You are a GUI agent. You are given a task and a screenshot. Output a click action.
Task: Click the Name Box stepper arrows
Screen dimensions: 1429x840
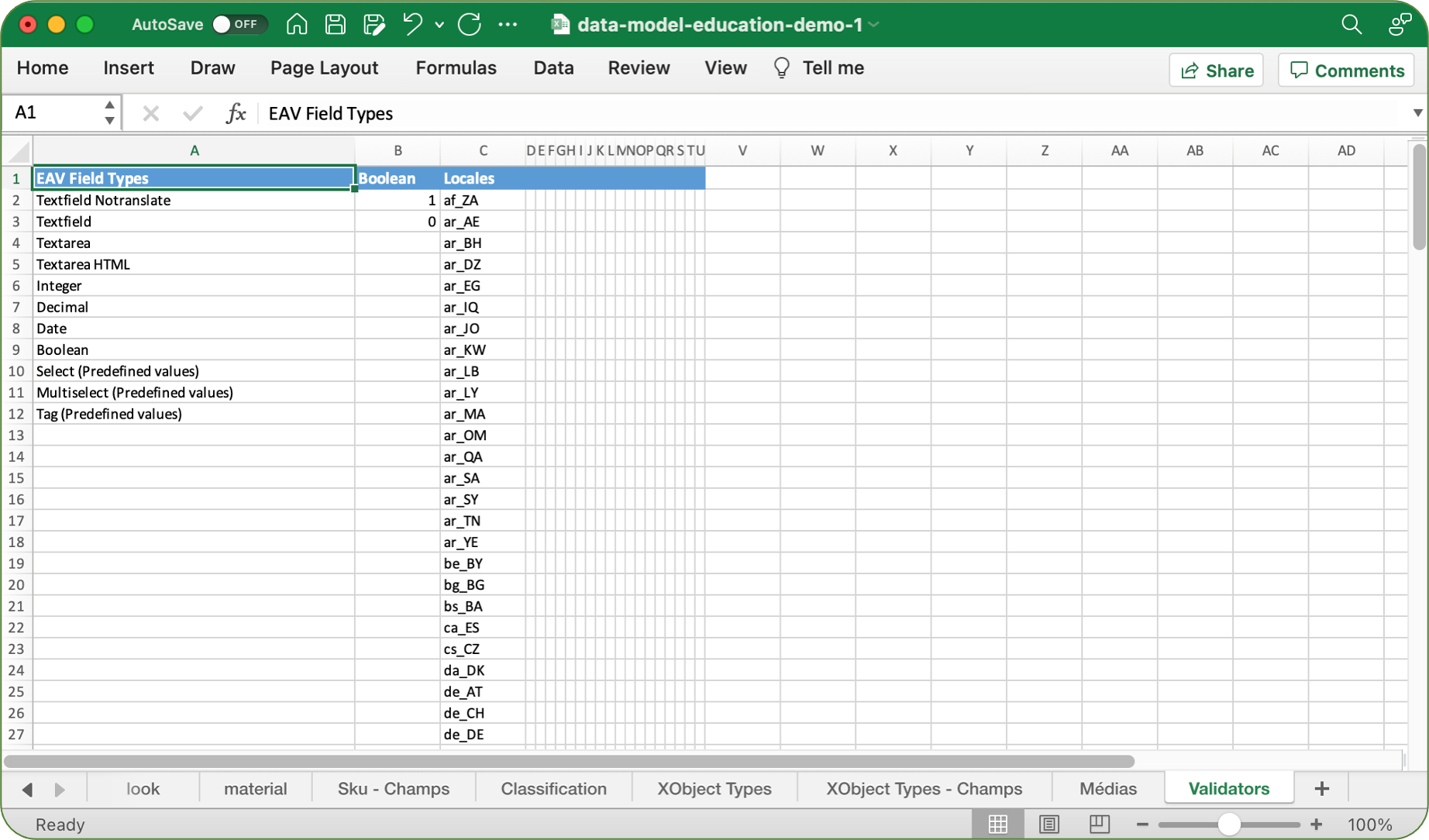coord(109,113)
